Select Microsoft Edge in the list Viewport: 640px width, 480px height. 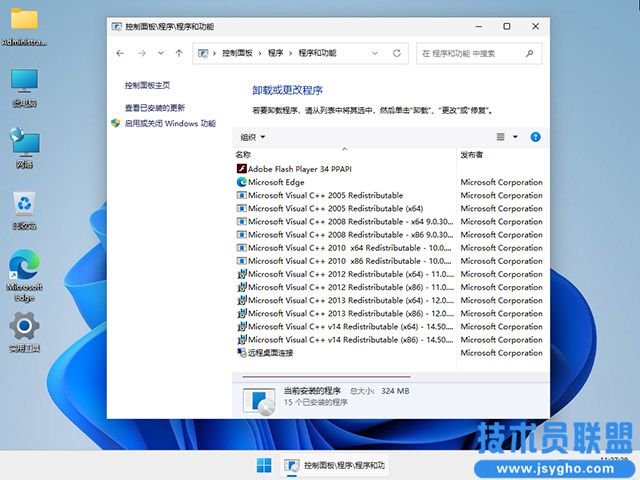pos(276,182)
